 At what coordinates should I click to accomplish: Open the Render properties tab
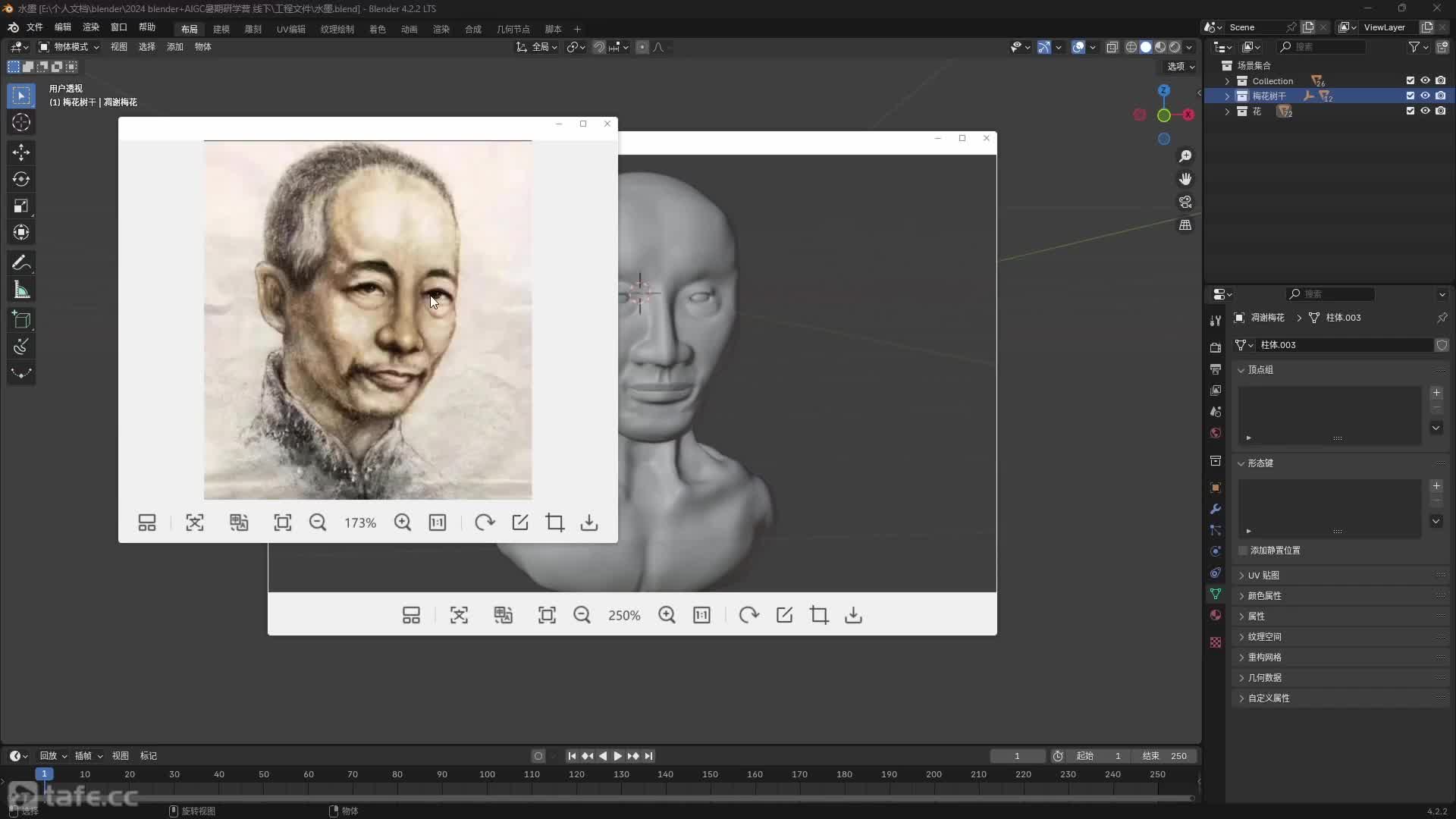(1216, 347)
